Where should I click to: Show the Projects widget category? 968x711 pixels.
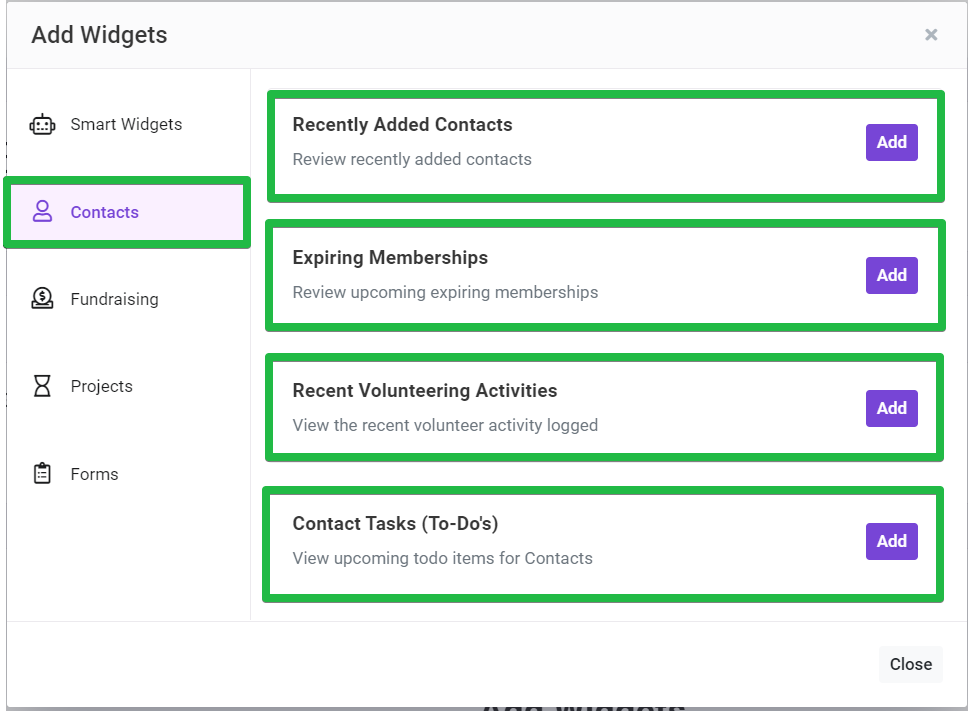coord(128,386)
